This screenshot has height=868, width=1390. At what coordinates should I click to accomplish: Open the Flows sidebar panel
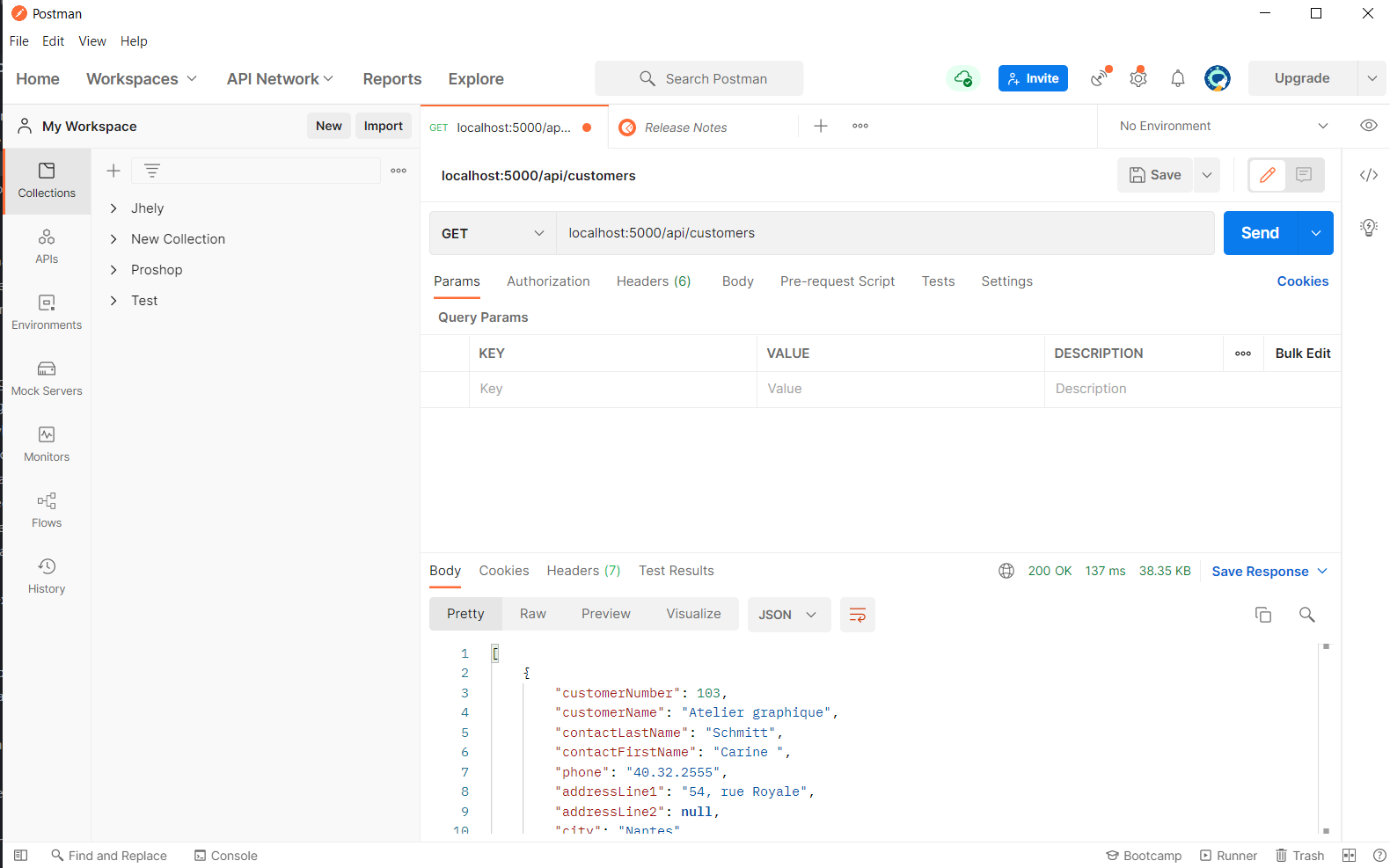coord(47,511)
